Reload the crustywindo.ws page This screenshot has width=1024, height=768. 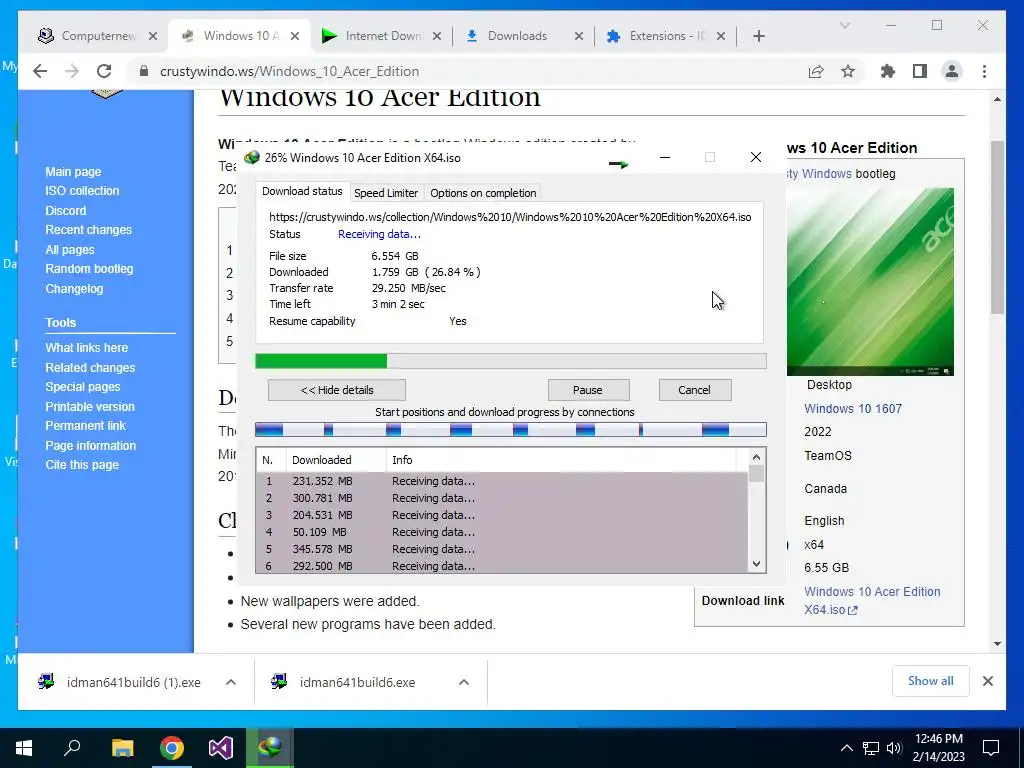tap(104, 71)
